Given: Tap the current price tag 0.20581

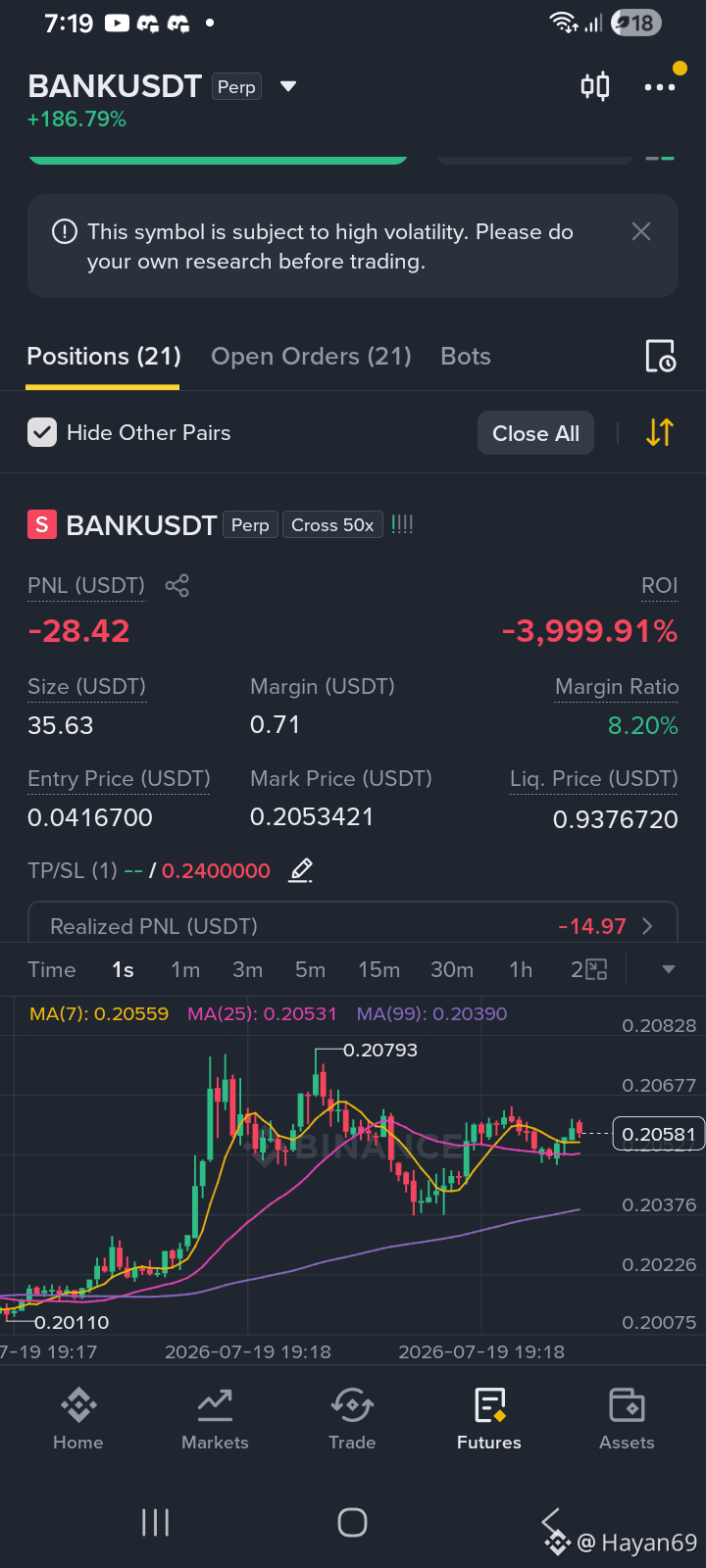Looking at the screenshot, I should tap(658, 1135).
